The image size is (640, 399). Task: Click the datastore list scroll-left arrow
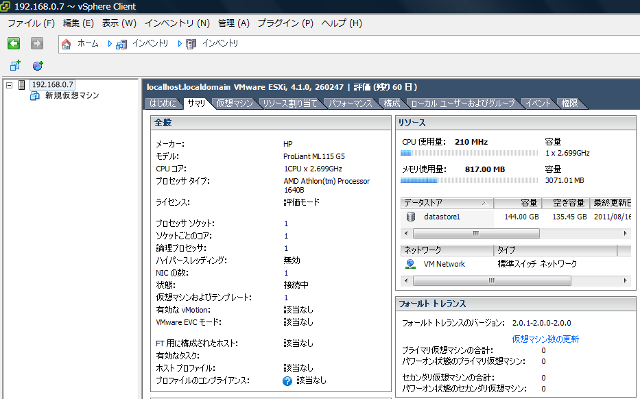406,233
